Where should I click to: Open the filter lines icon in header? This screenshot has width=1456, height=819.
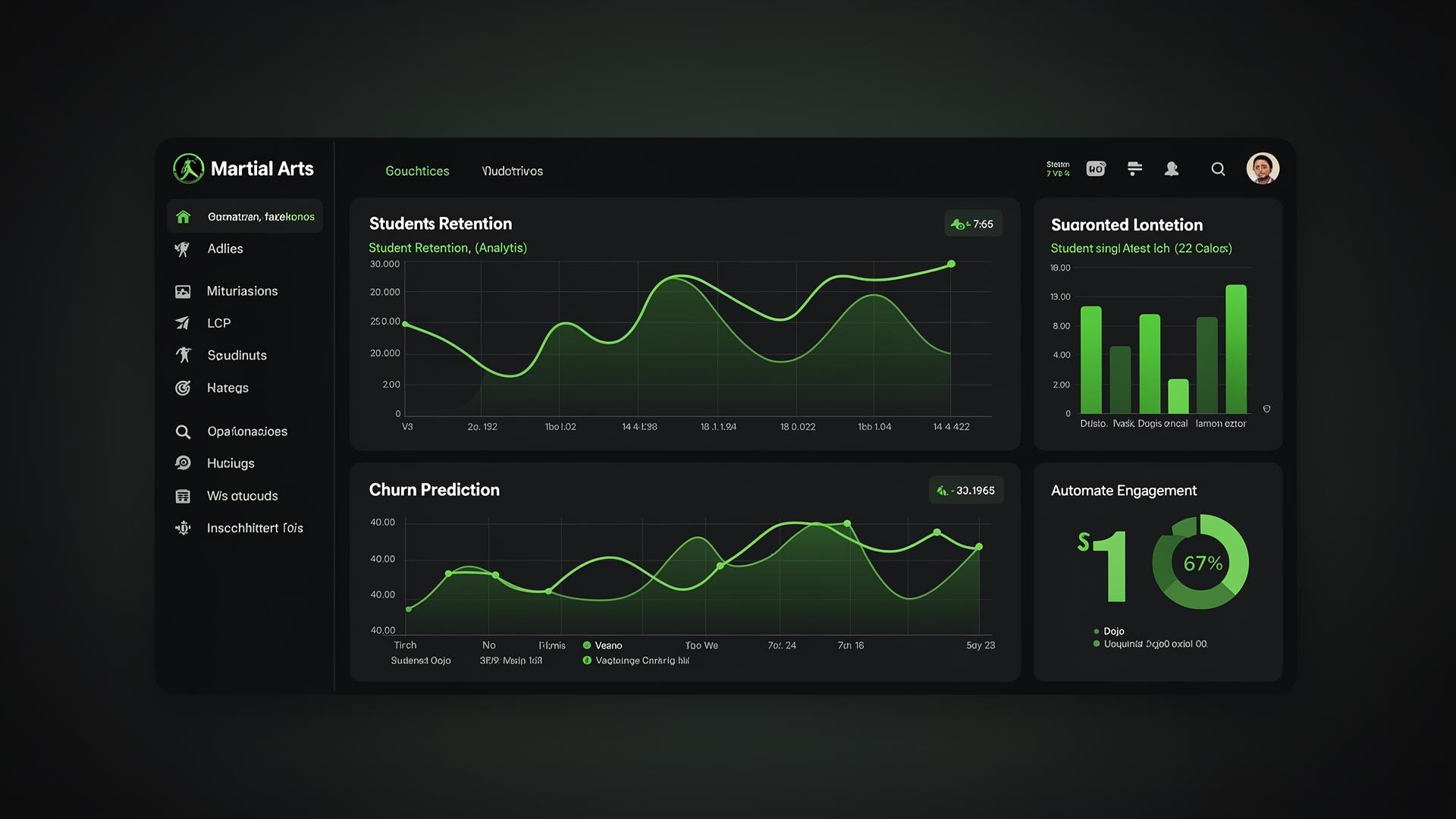(x=1134, y=169)
